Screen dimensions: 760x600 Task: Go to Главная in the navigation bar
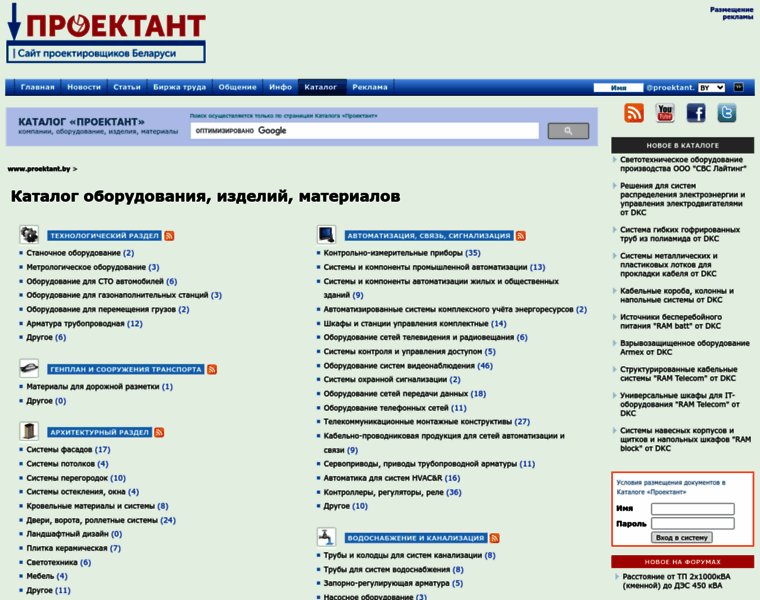(37, 87)
